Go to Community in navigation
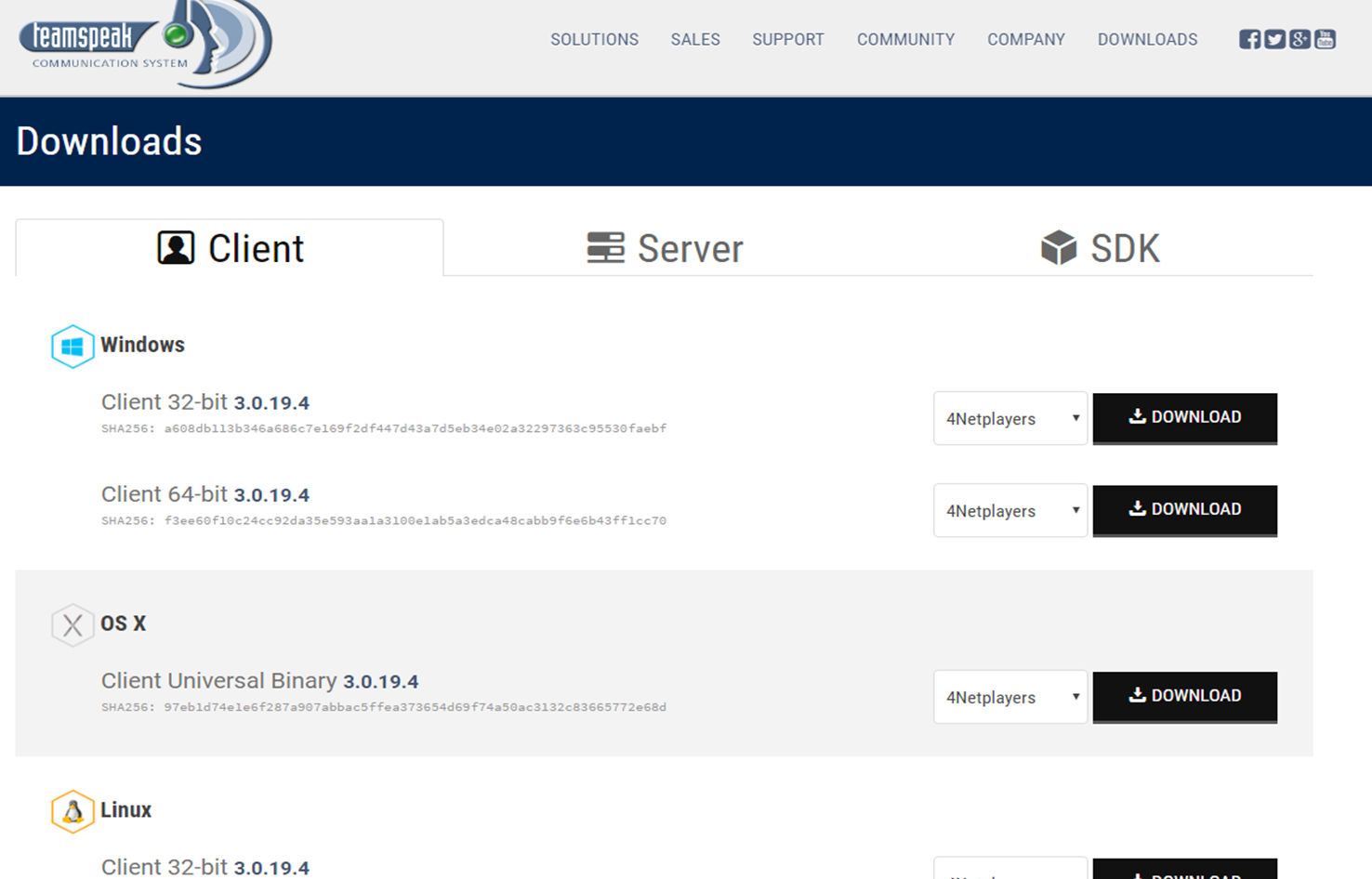 [905, 39]
